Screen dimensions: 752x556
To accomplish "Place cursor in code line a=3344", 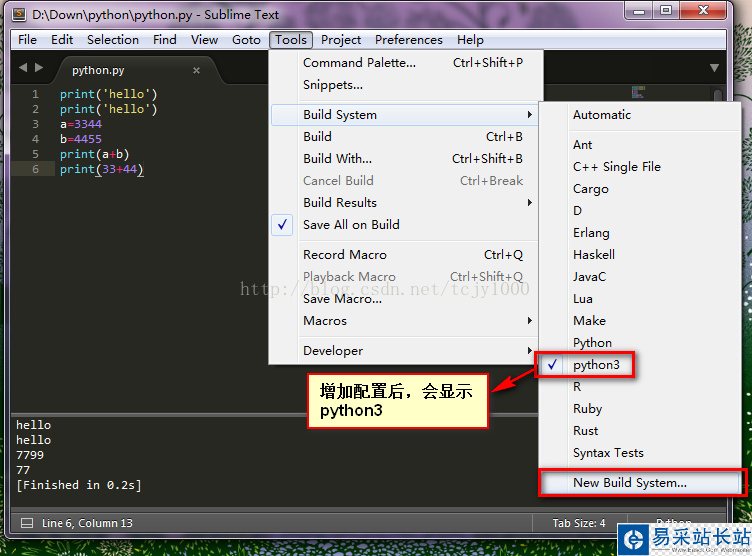I will 81,124.
